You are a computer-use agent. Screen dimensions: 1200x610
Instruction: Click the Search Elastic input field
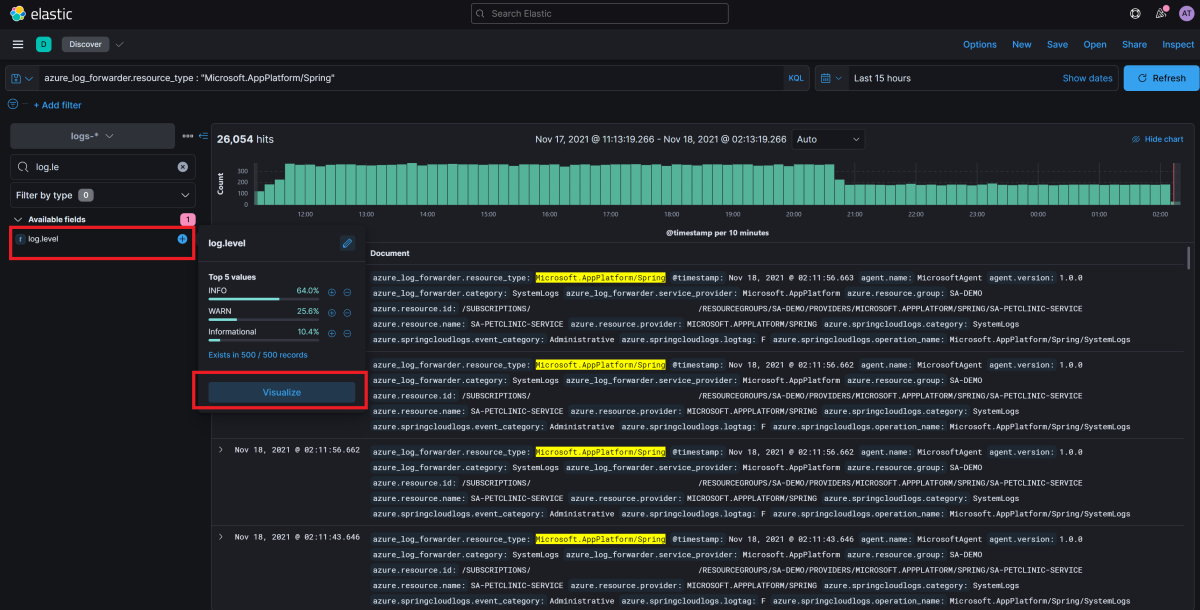click(x=600, y=14)
